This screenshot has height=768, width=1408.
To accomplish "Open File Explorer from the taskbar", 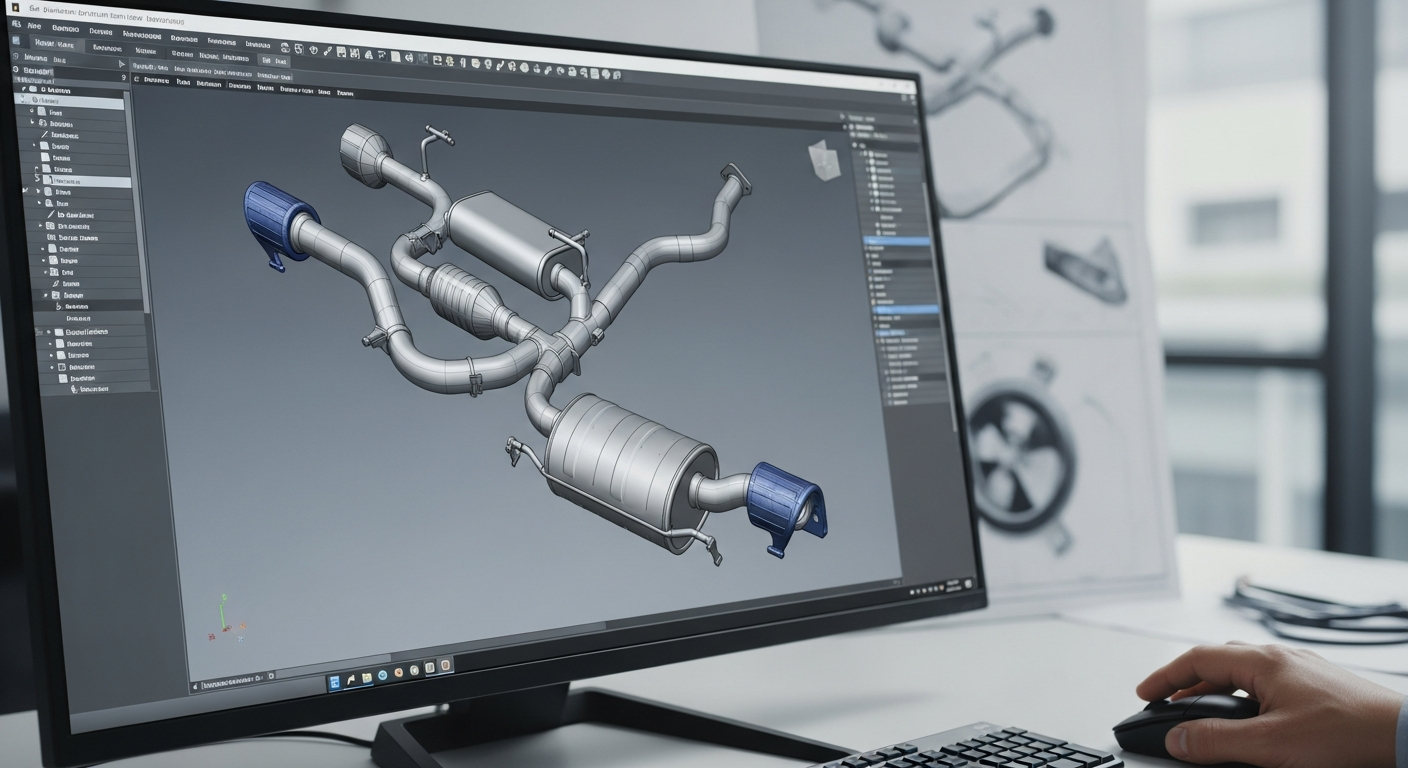I will pos(366,678).
